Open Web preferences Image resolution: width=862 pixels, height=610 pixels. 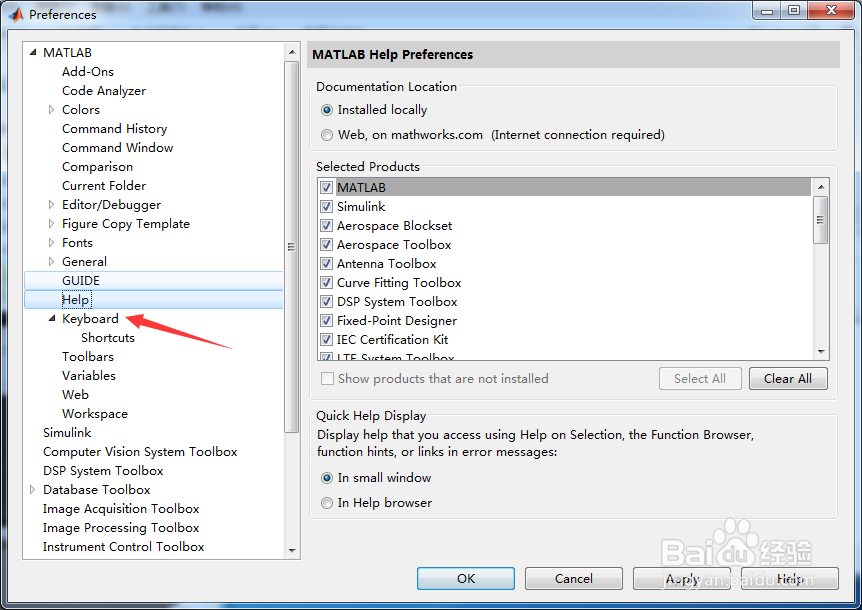click(x=75, y=395)
